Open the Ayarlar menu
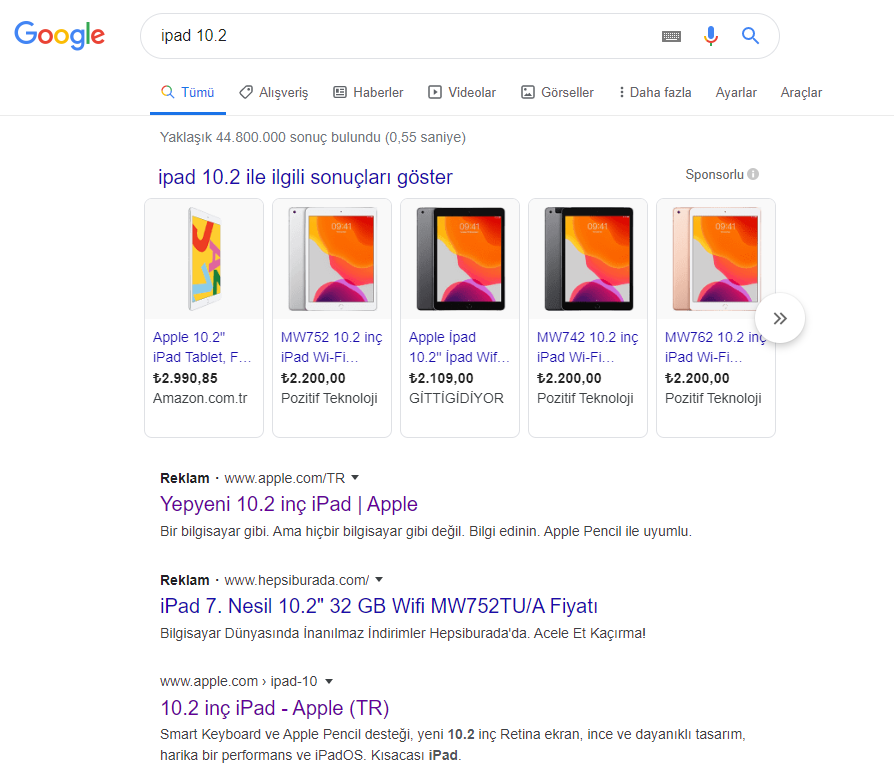The height and width of the screenshot is (783, 894). click(736, 92)
